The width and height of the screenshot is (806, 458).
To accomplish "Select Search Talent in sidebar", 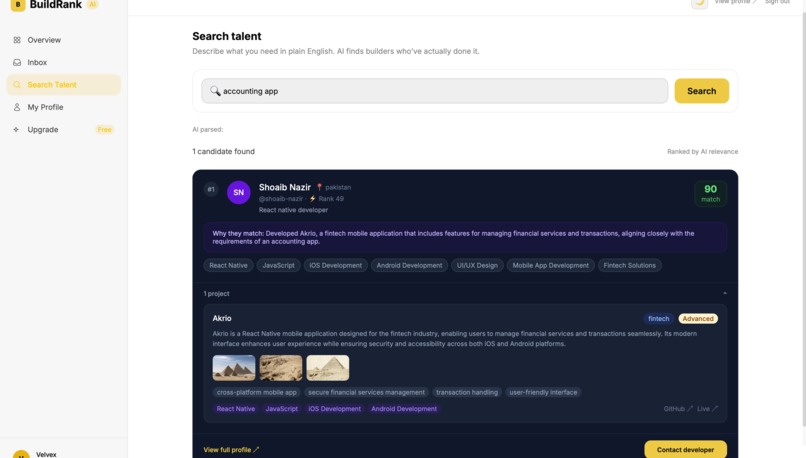I will (64, 85).
